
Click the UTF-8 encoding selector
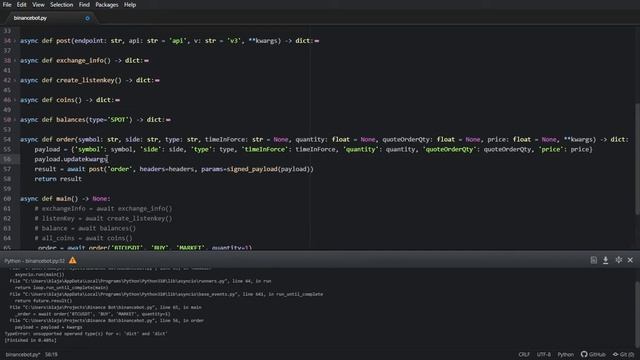pos(544,354)
